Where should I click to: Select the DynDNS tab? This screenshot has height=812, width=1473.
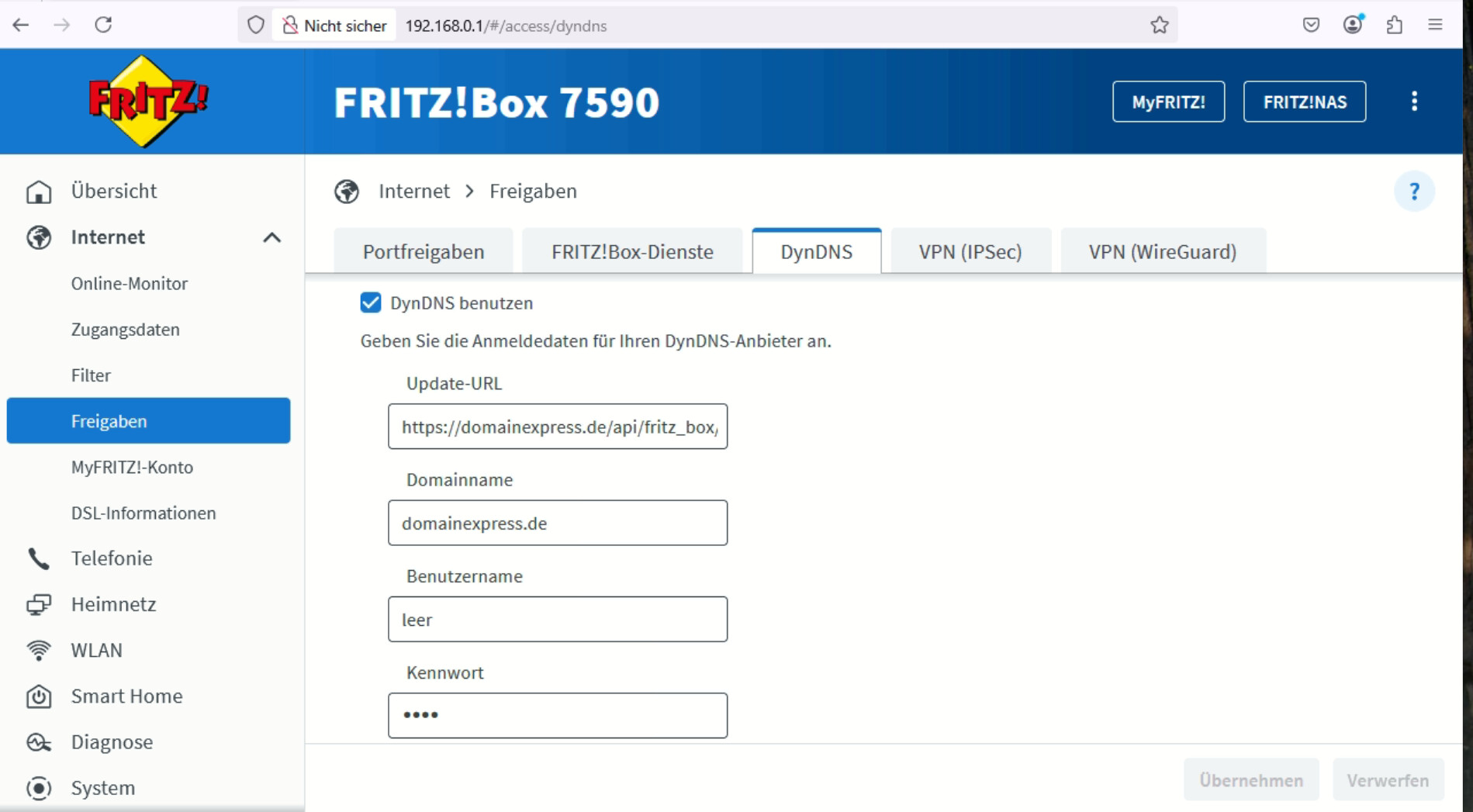(817, 251)
